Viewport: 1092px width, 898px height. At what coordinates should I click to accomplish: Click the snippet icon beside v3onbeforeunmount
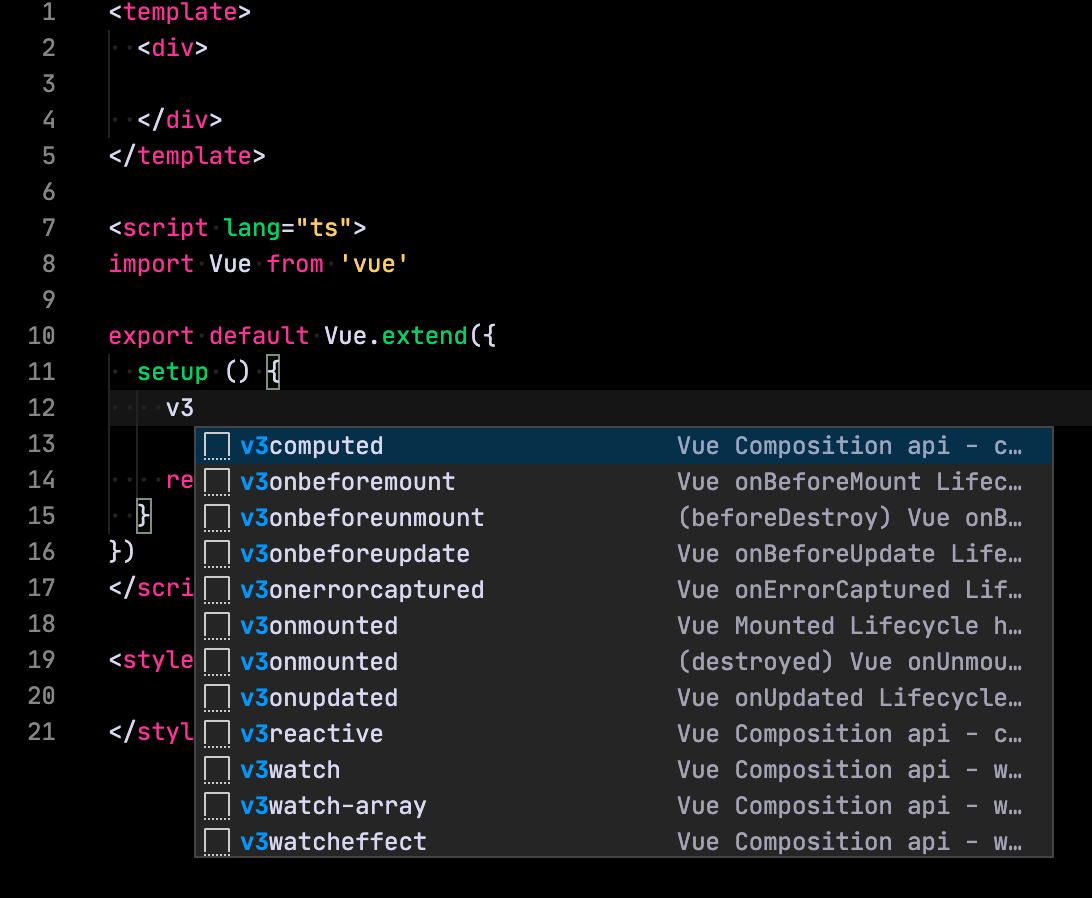tap(217, 518)
